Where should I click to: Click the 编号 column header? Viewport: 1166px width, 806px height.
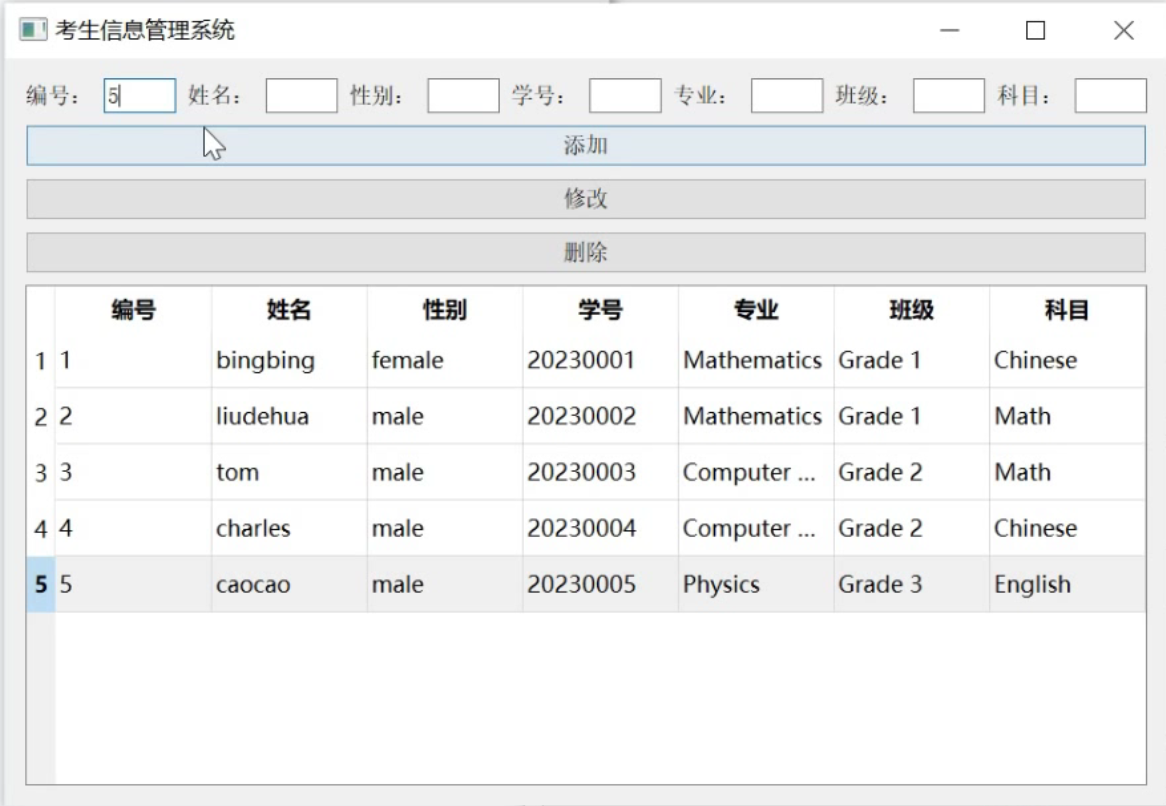coord(133,309)
